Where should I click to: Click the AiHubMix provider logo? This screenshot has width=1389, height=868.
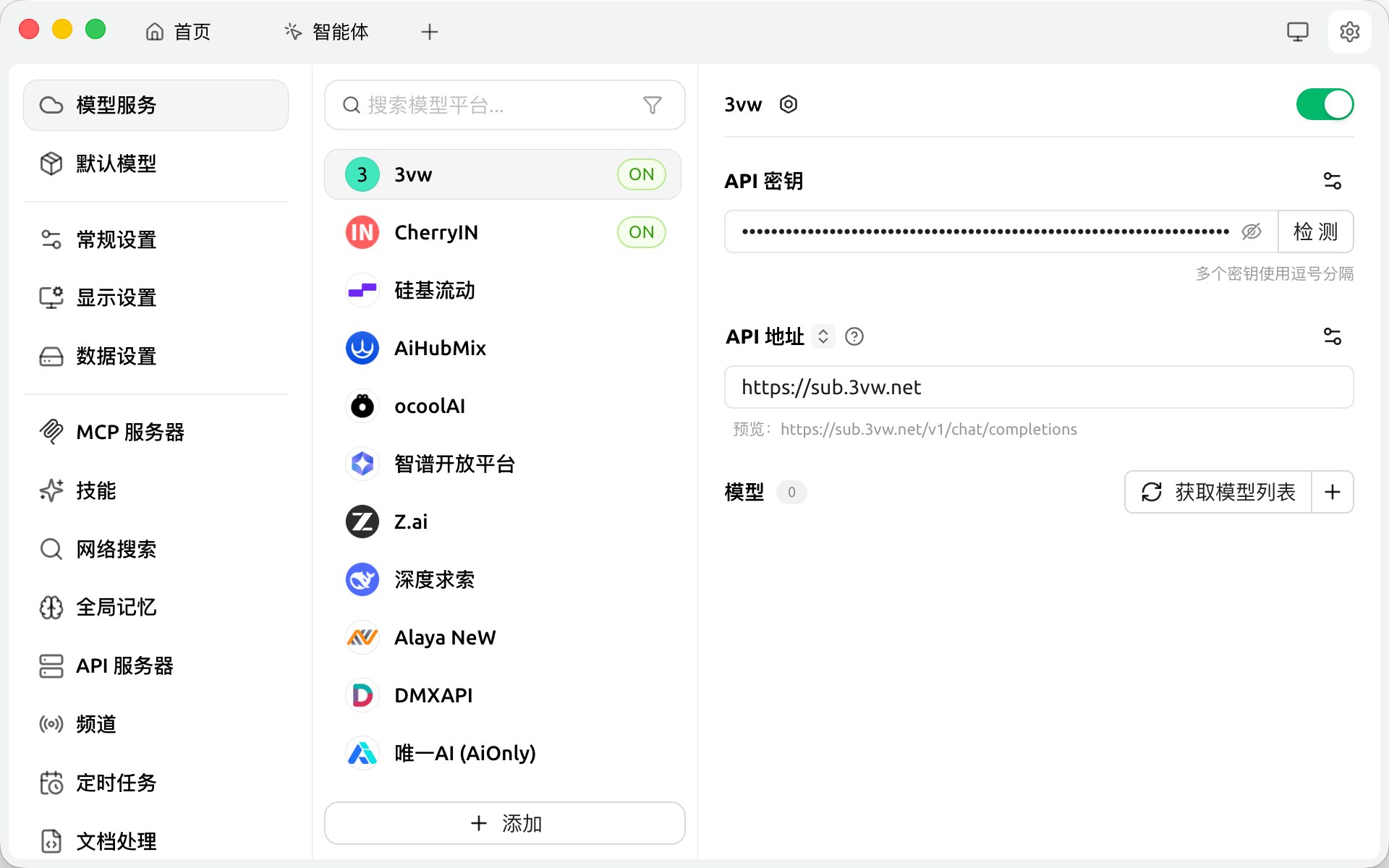pyautogui.click(x=362, y=348)
